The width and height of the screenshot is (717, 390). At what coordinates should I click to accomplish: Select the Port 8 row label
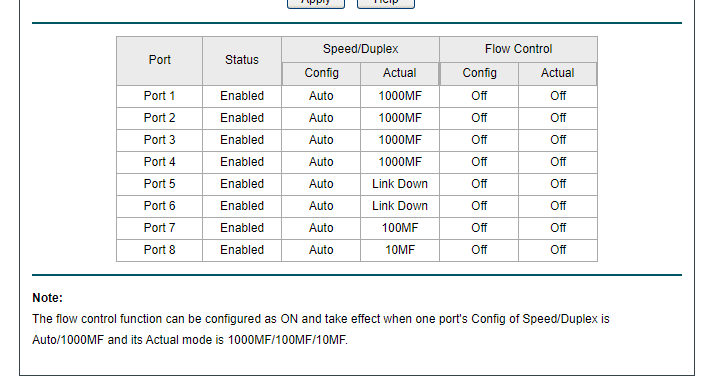159,250
